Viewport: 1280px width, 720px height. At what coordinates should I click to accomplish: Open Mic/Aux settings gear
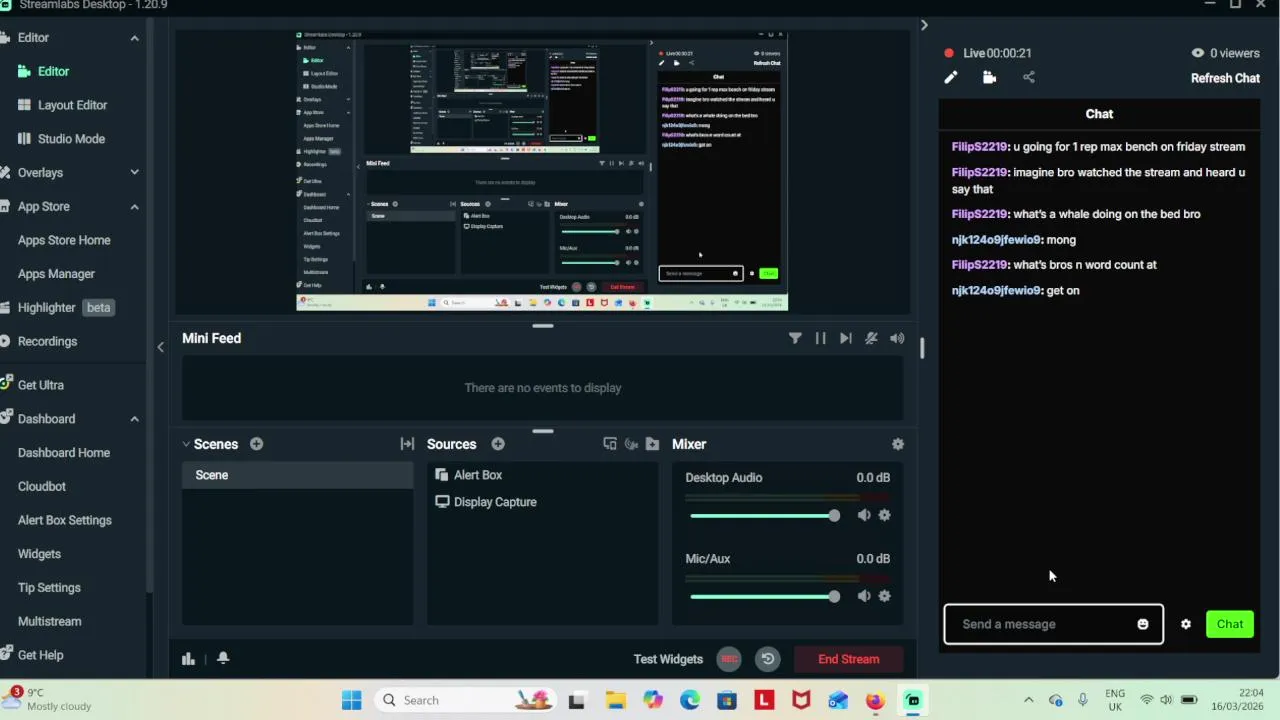[884, 596]
